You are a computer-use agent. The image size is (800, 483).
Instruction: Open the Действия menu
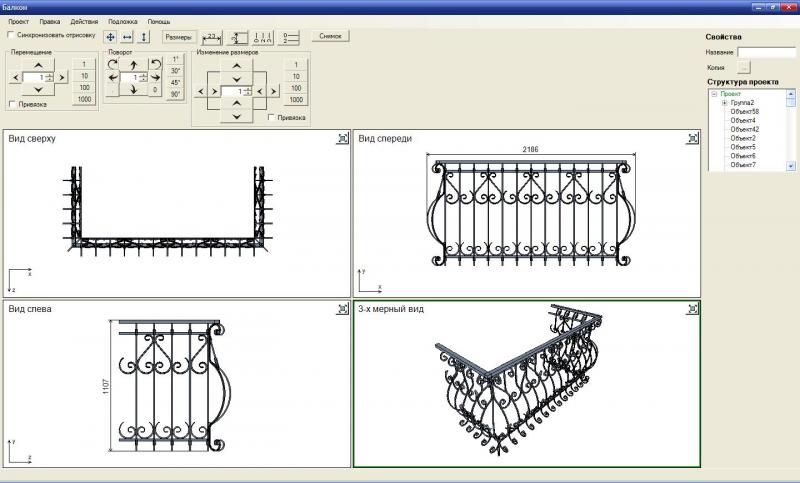(84, 21)
